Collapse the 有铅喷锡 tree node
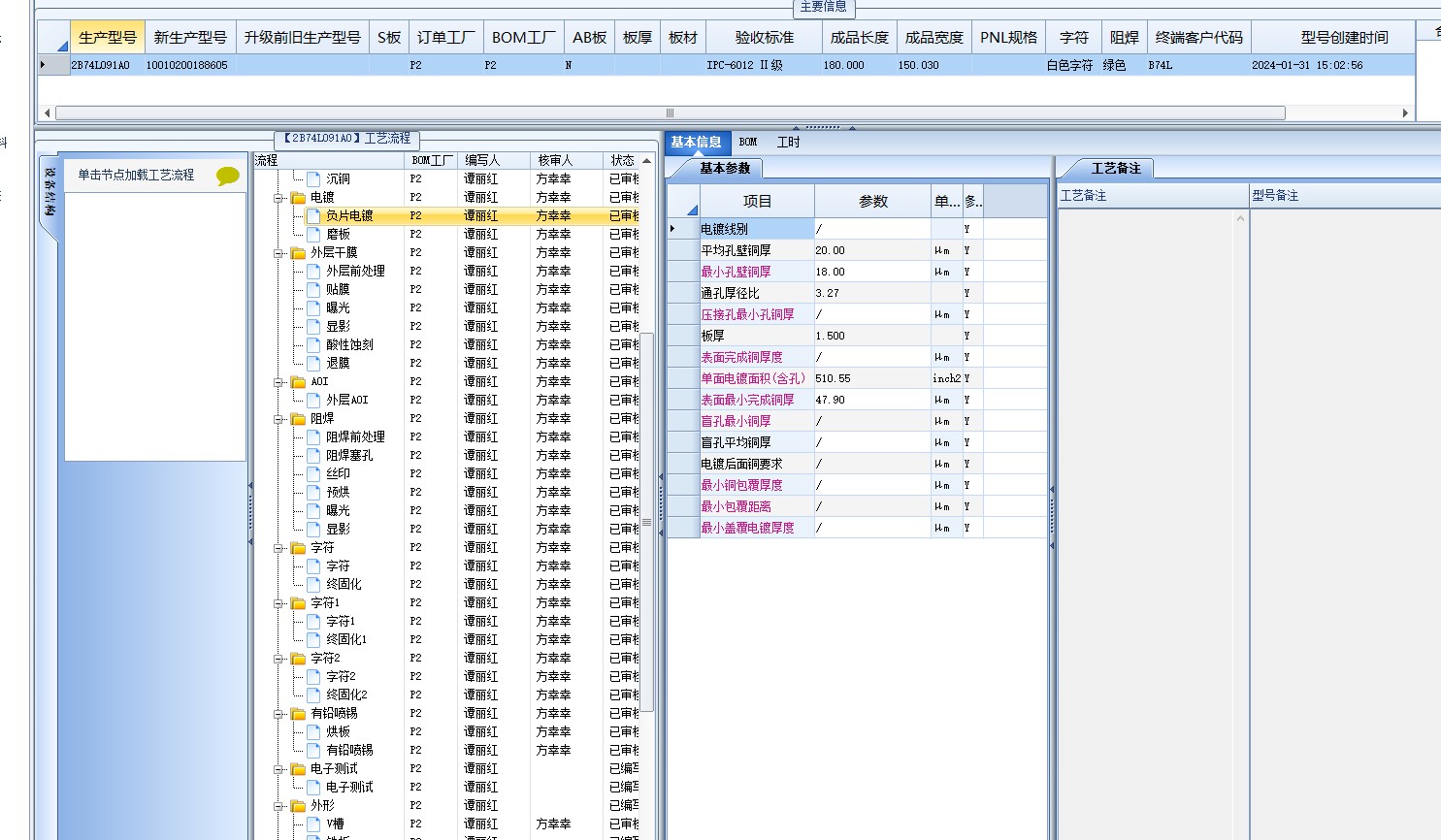 (x=278, y=714)
